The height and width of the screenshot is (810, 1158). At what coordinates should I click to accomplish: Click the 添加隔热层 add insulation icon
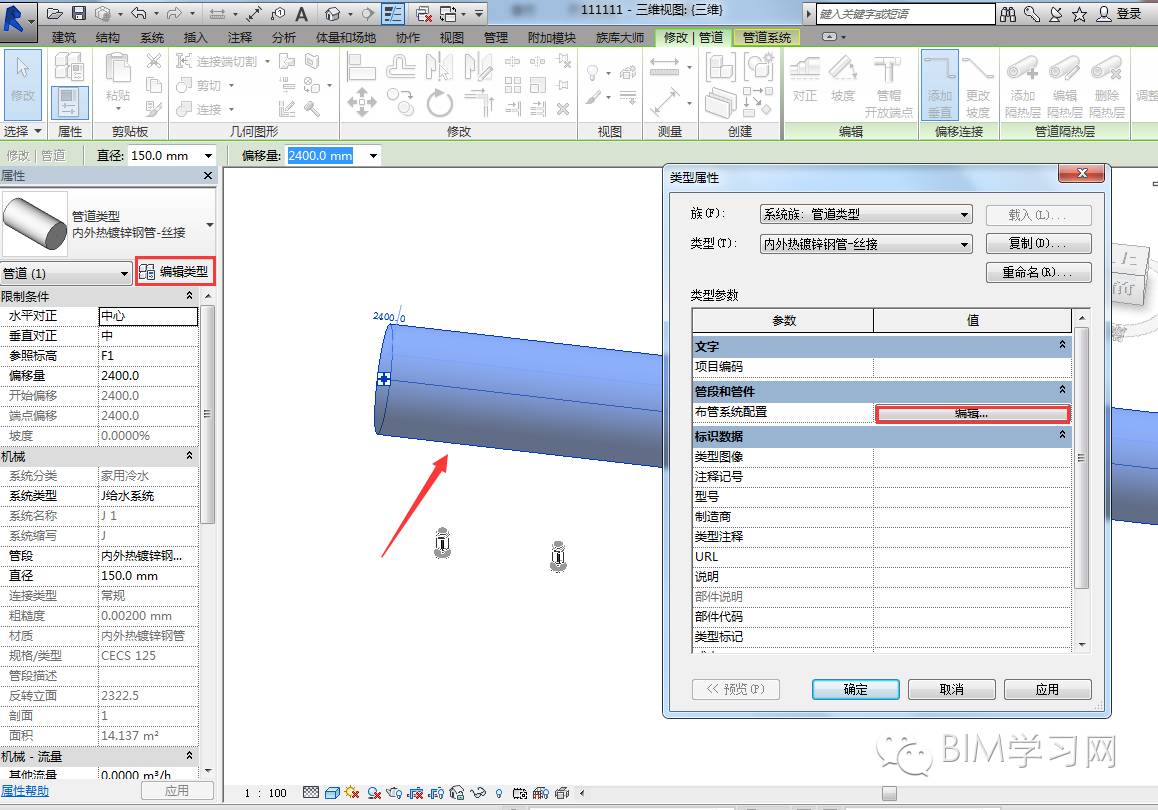(x=1022, y=86)
